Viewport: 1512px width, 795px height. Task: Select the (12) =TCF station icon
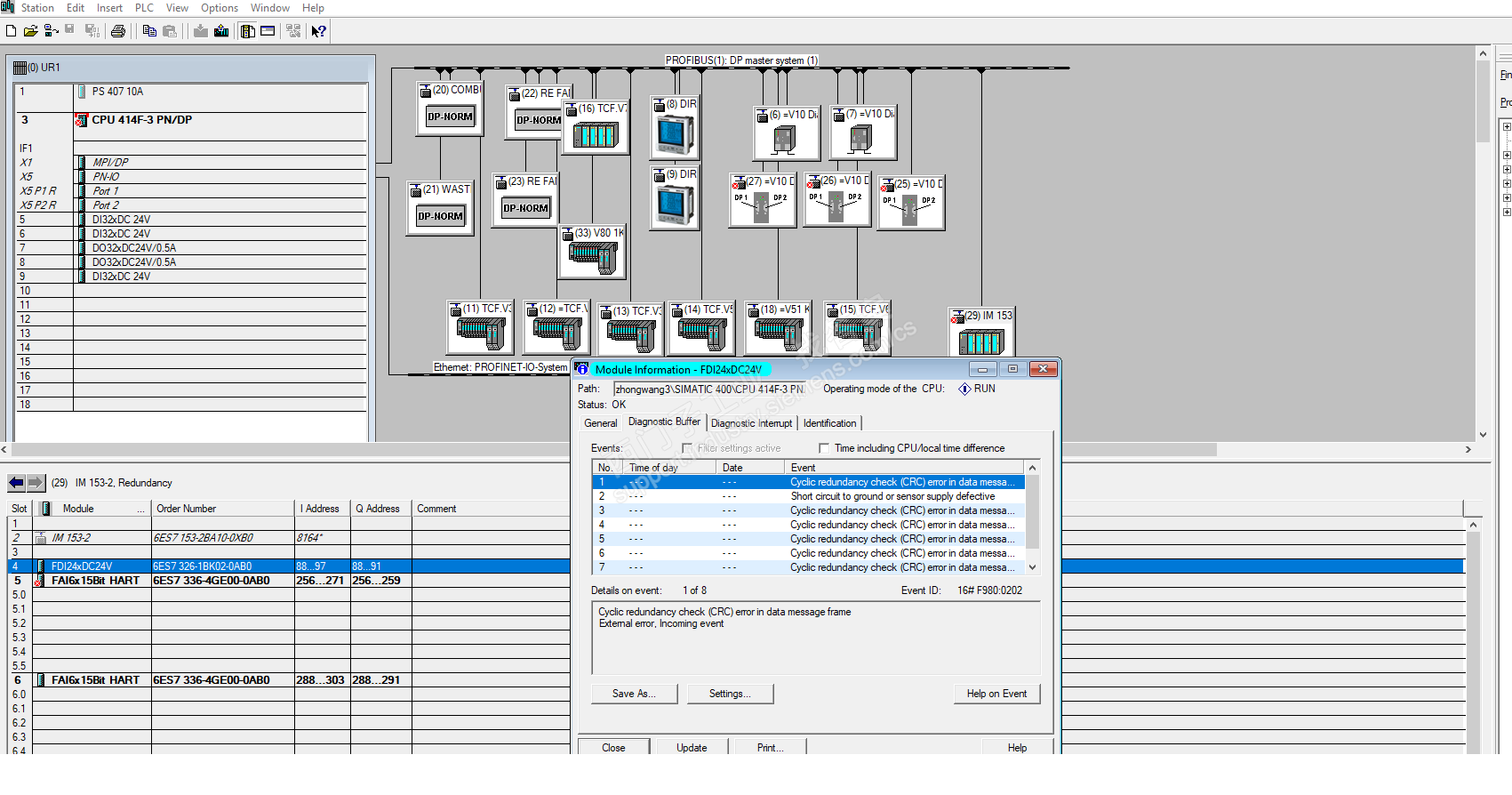(556, 327)
